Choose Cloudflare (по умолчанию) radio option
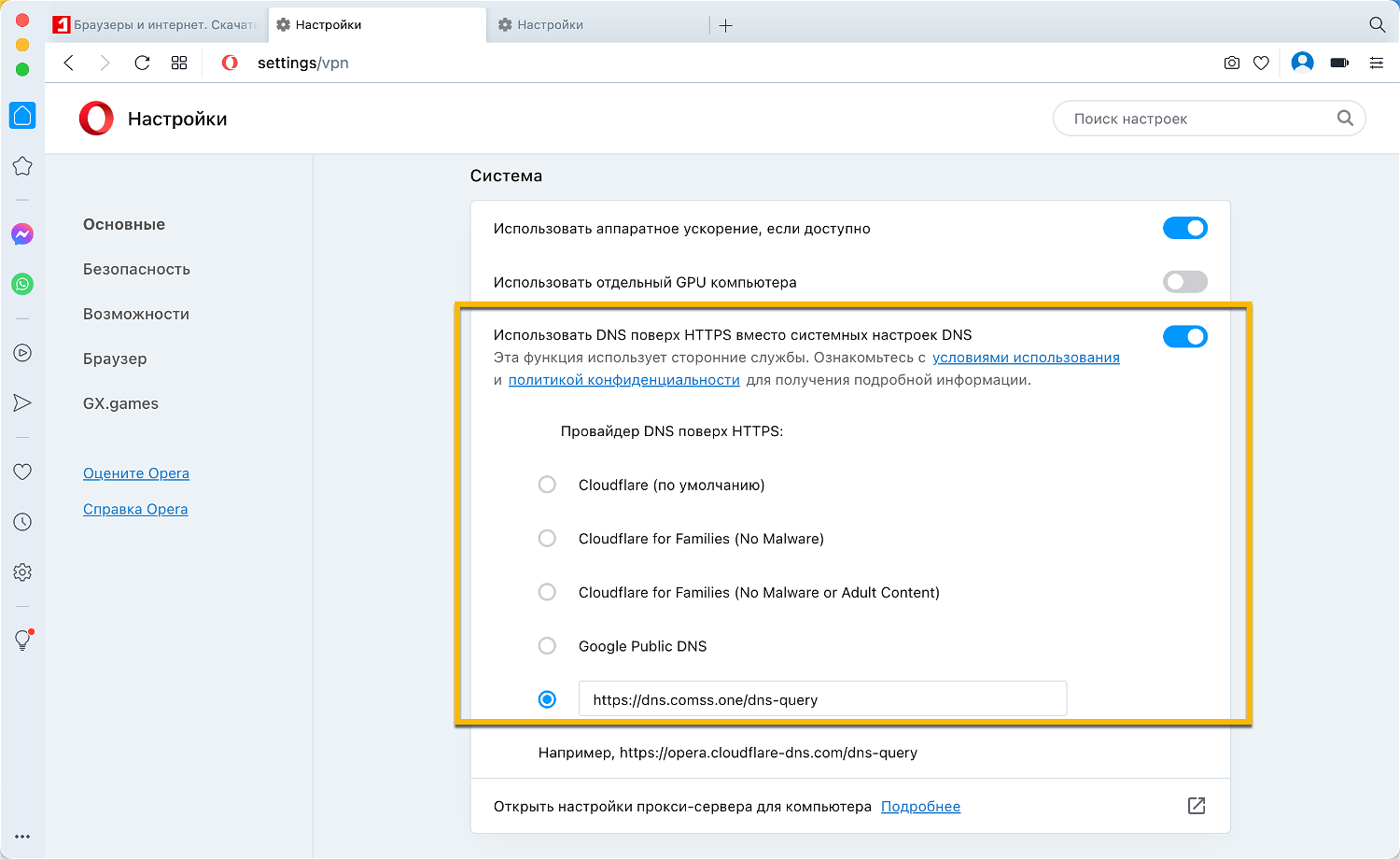Viewport: 1400px width, 859px height. click(548, 485)
